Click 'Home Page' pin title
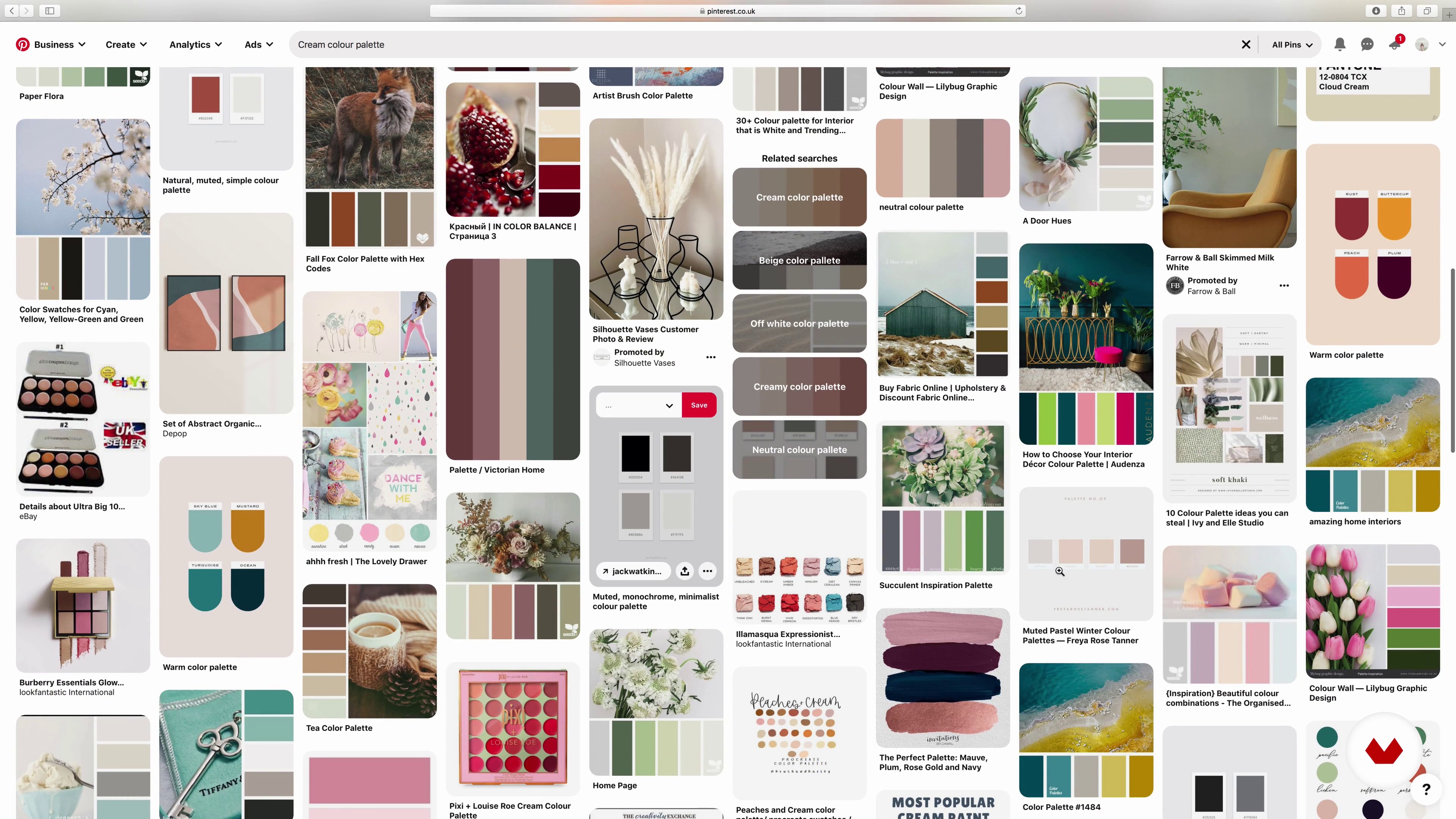This screenshot has width=1456, height=819. coord(614,786)
